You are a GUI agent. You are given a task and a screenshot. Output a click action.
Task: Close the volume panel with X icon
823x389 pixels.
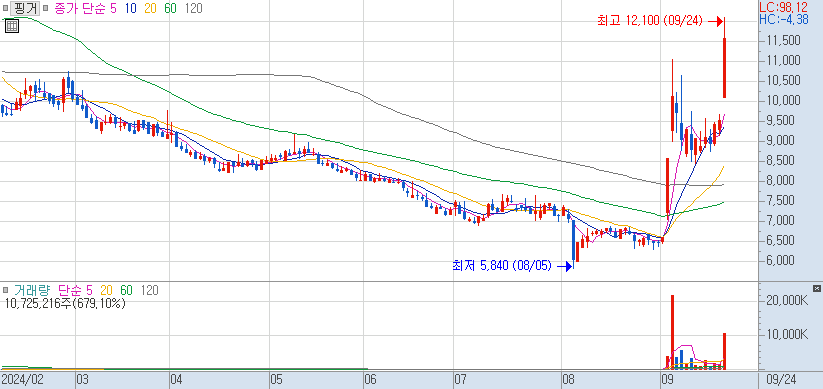816,288
